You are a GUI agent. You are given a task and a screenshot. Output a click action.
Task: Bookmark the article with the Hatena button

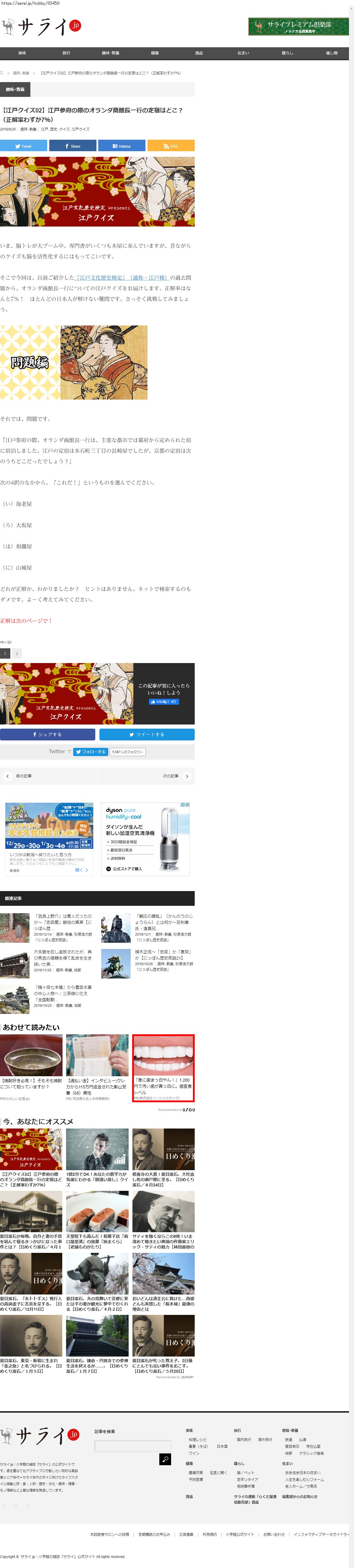point(122,146)
